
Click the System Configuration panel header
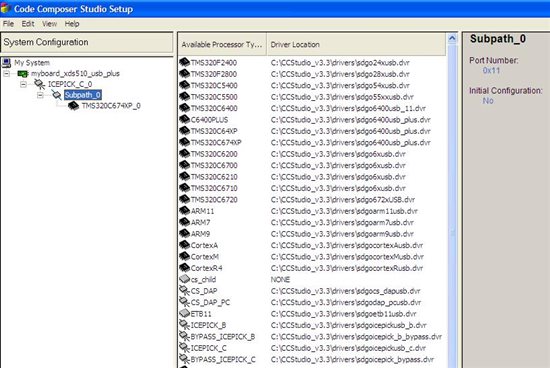(x=87, y=42)
